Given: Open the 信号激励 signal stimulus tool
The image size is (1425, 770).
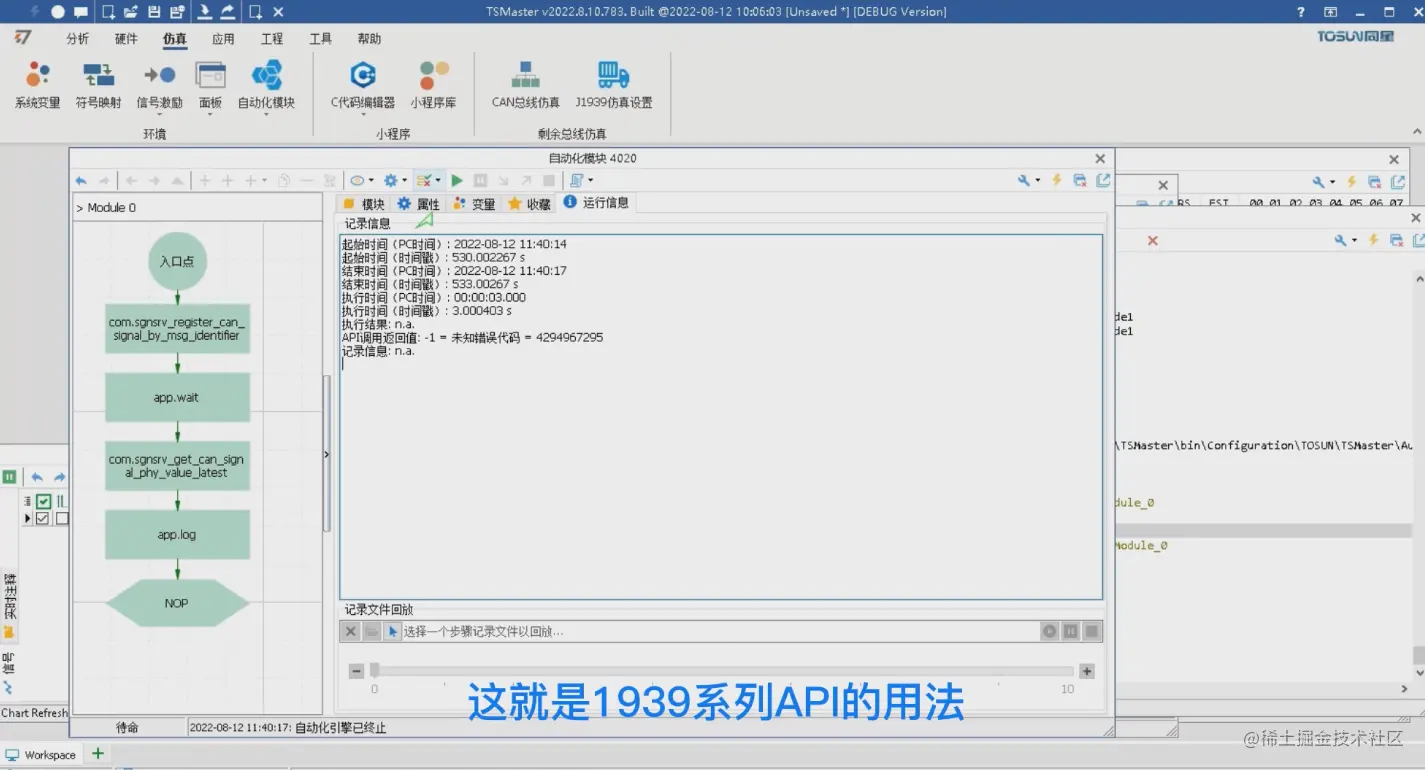Looking at the screenshot, I should click(159, 84).
